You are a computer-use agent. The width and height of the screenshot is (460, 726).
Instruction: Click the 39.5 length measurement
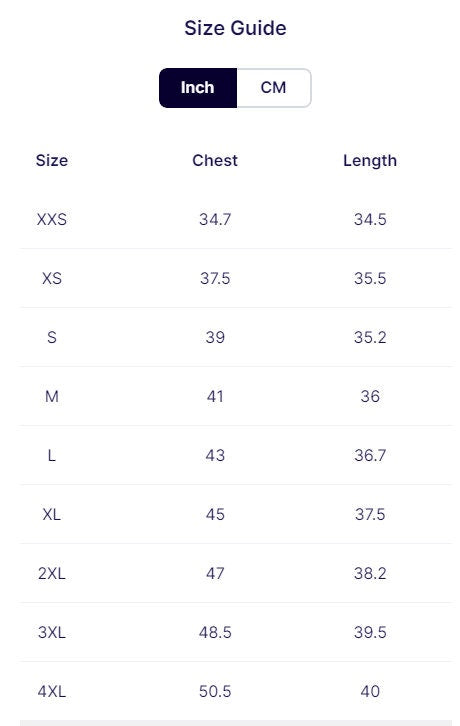370,632
